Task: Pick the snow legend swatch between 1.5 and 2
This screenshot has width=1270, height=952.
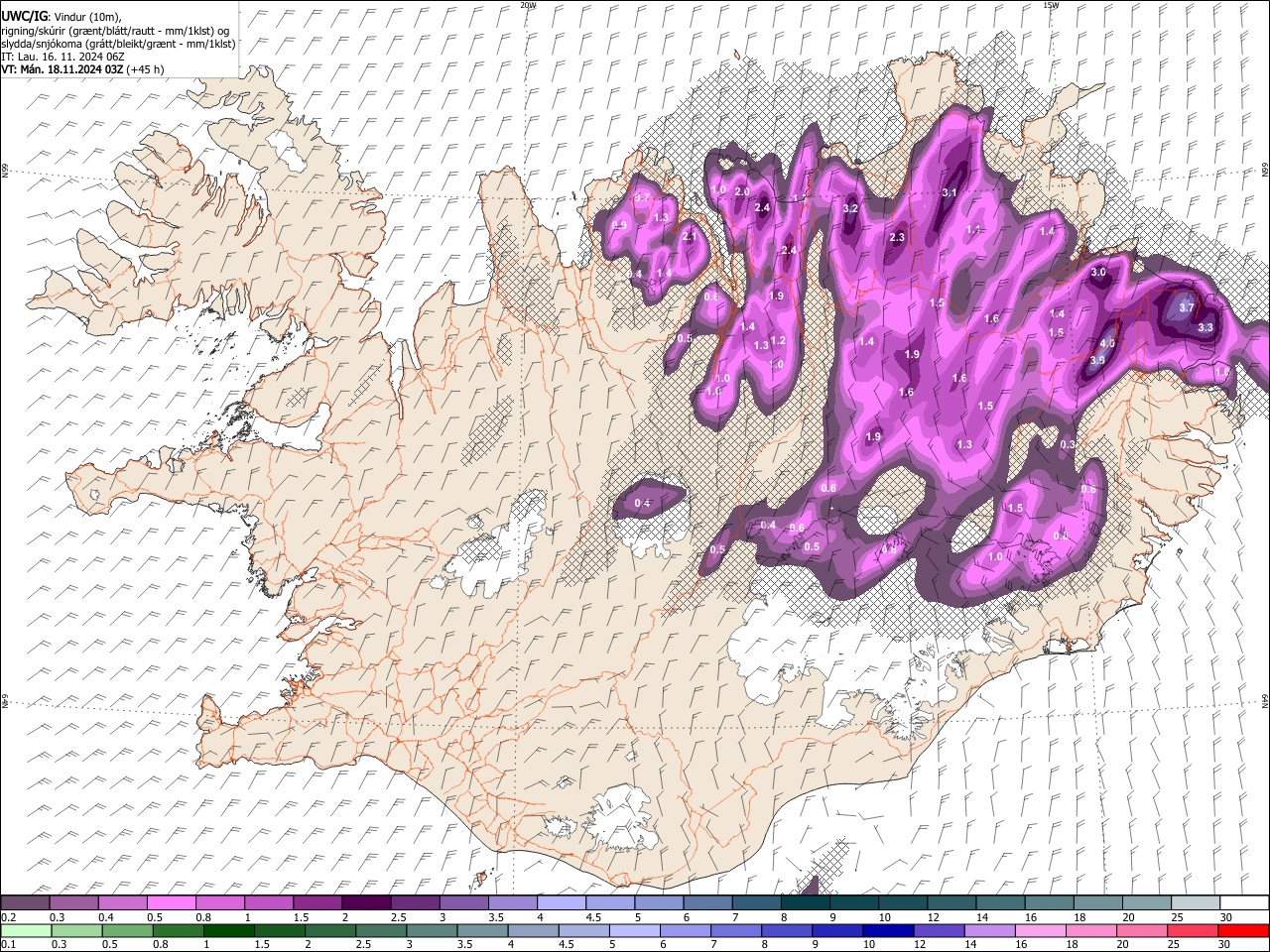Action: click(317, 902)
